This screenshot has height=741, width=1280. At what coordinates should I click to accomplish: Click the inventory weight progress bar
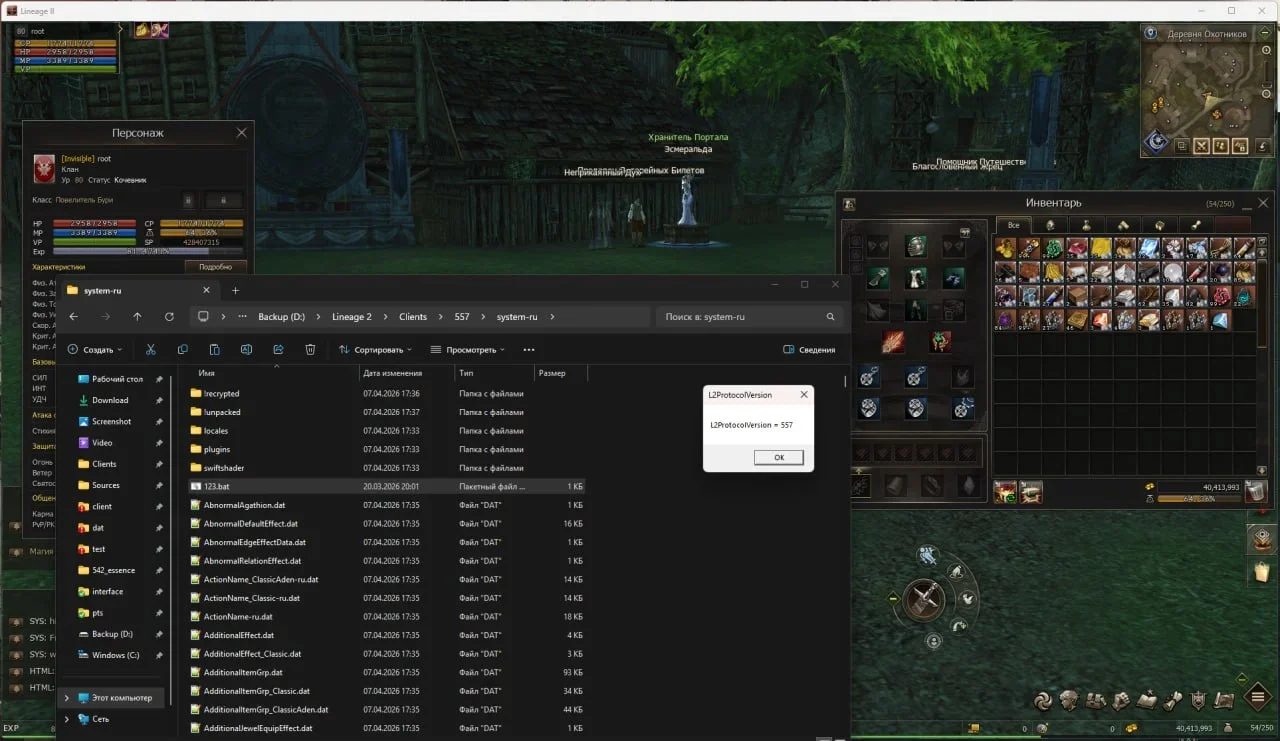tap(1198, 498)
